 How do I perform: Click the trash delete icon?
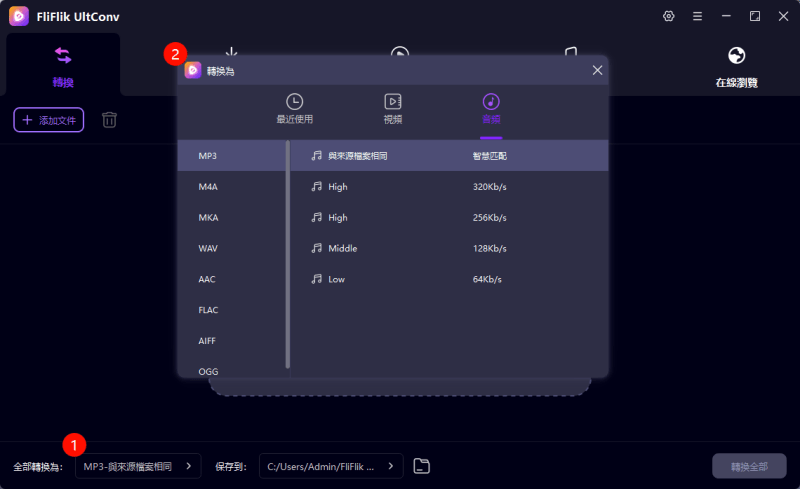coord(109,120)
